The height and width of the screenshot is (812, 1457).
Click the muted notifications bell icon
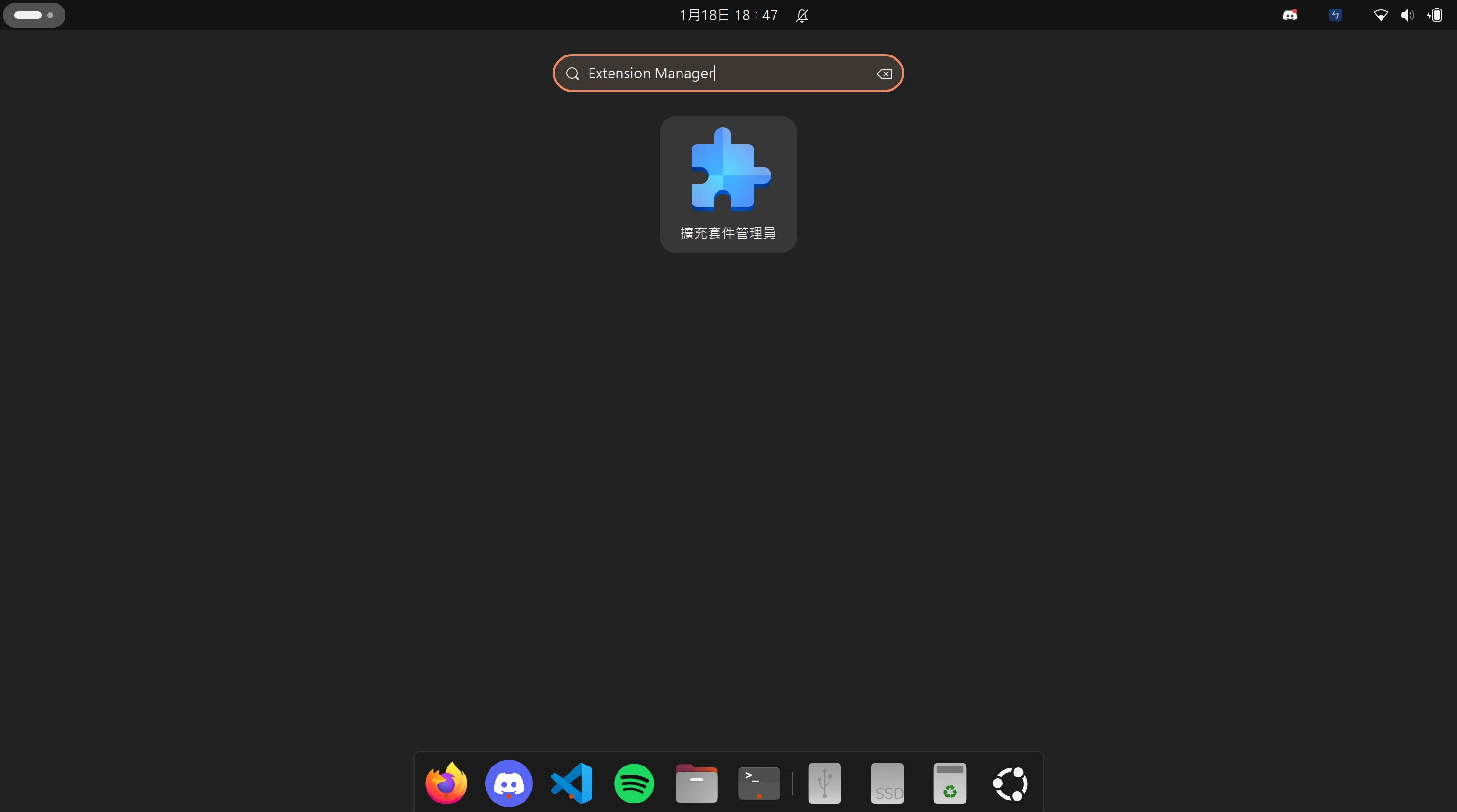tap(802, 16)
